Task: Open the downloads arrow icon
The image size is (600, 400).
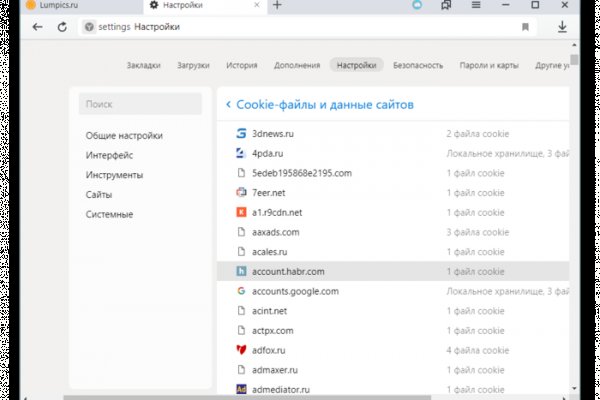Action: [562, 27]
